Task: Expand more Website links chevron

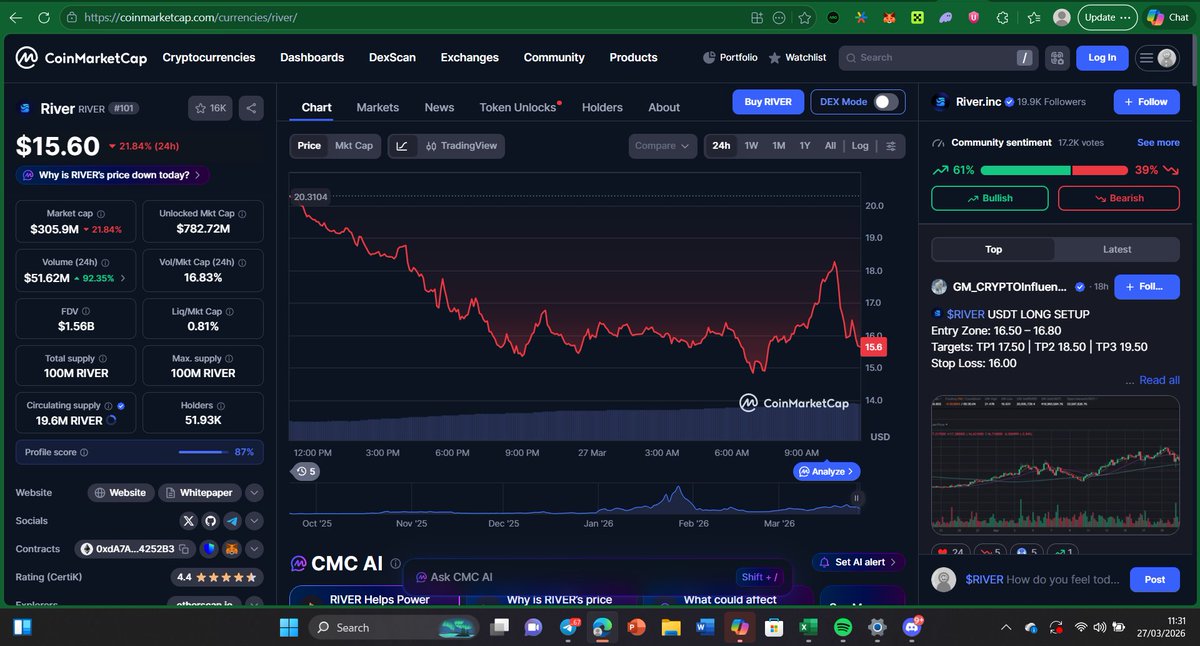Action: pos(254,493)
